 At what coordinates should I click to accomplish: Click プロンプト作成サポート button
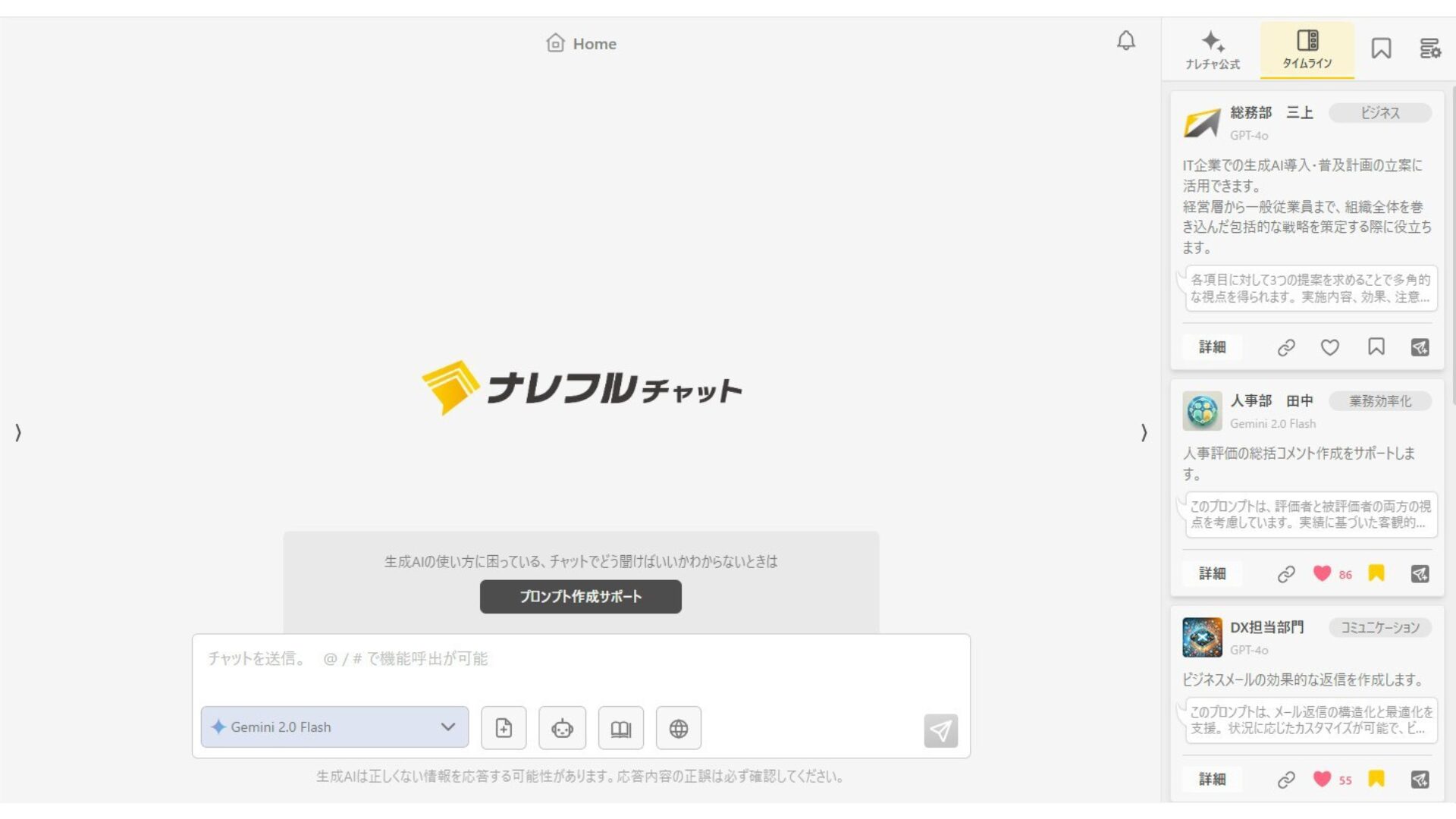pyautogui.click(x=581, y=596)
